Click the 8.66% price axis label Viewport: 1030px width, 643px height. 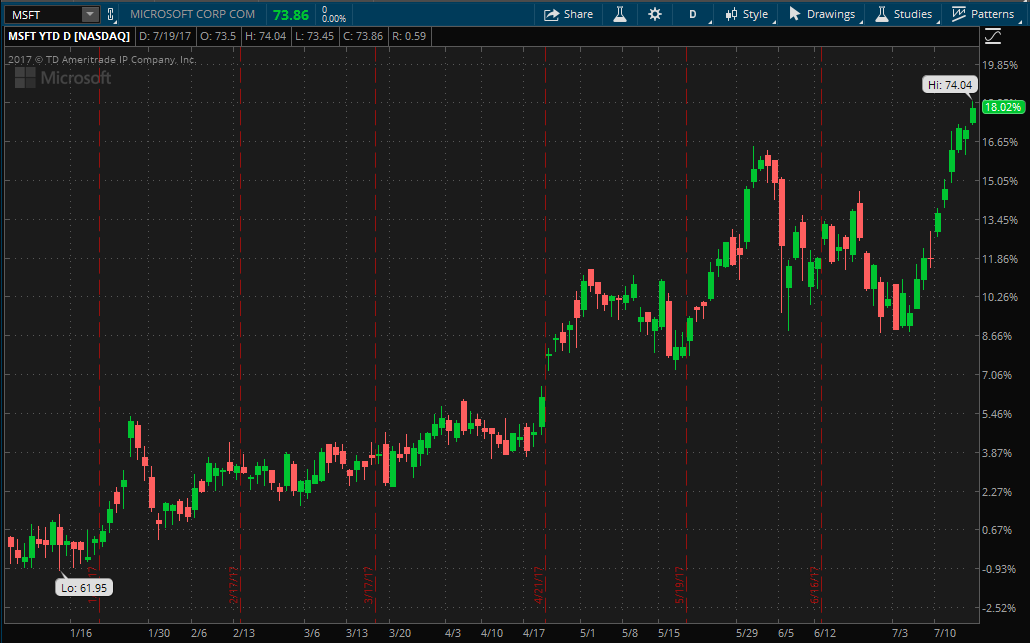click(x=997, y=336)
